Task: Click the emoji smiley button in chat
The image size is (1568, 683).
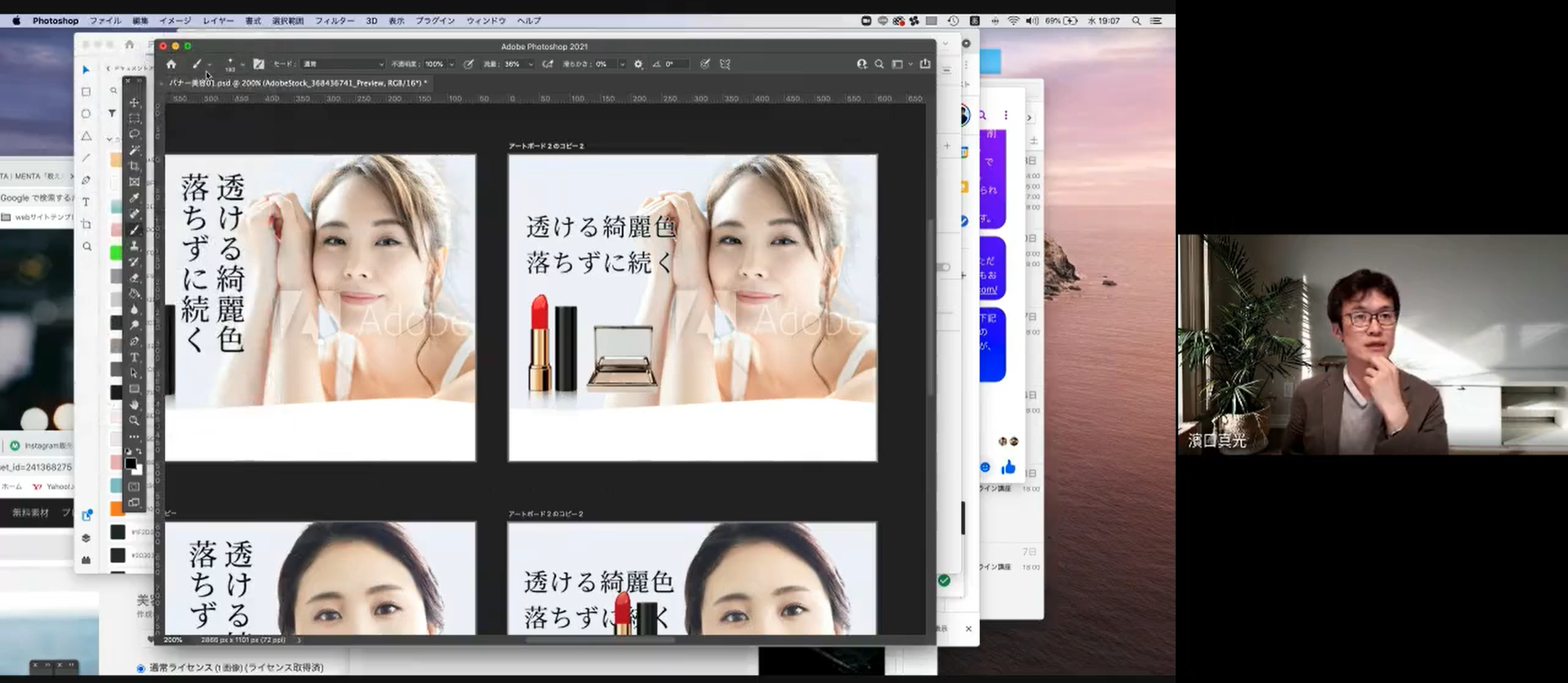Action: tap(985, 468)
